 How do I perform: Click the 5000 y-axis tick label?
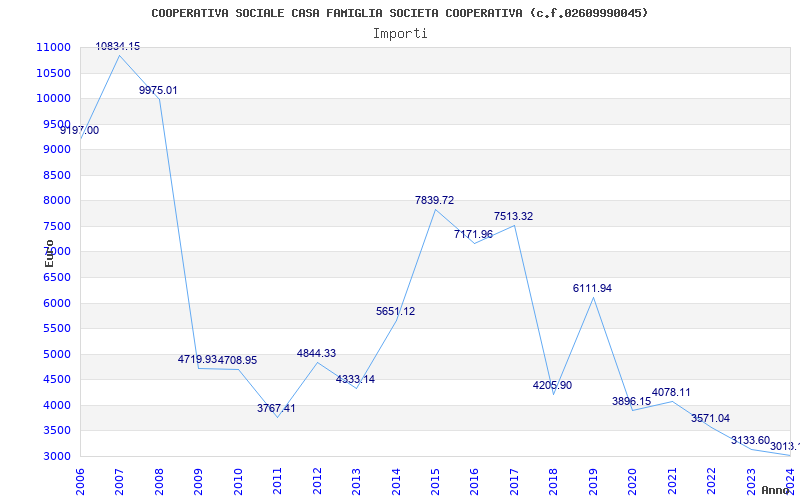[x=56, y=354]
